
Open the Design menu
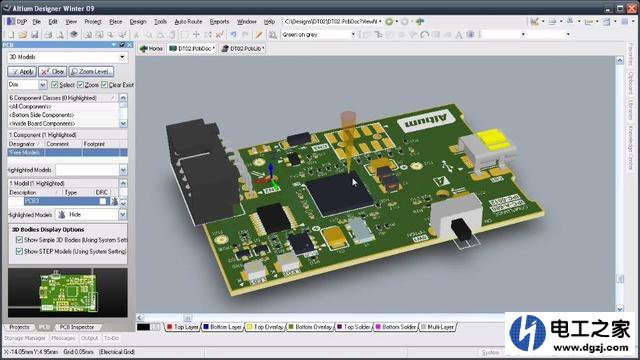[138, 22]
